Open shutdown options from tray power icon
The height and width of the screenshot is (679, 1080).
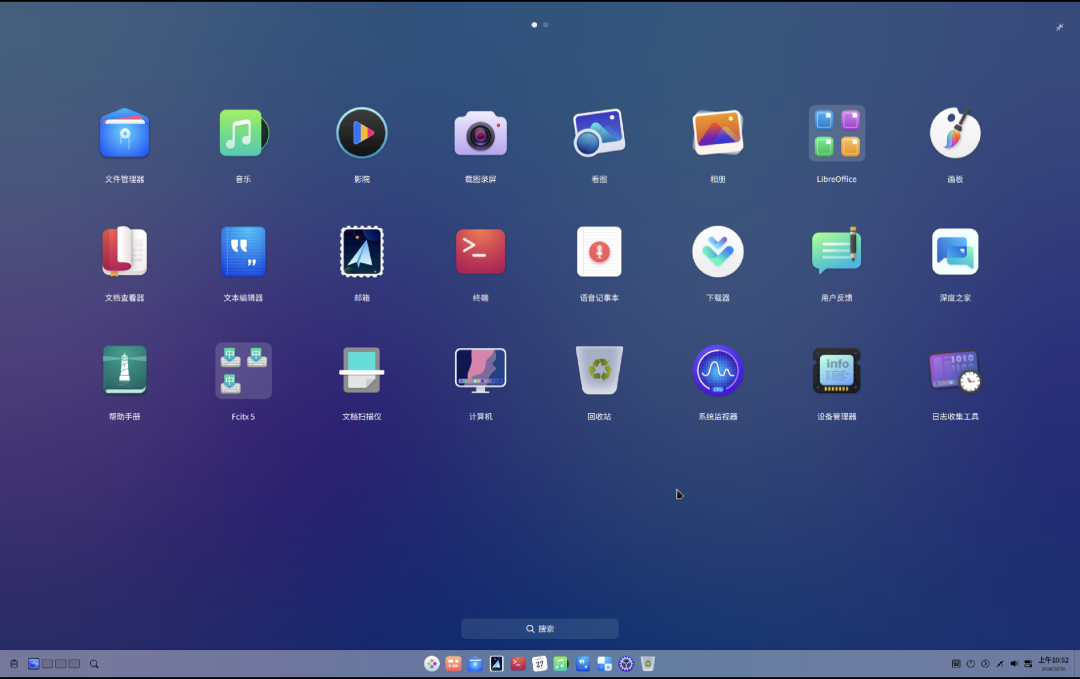[970, 663]
